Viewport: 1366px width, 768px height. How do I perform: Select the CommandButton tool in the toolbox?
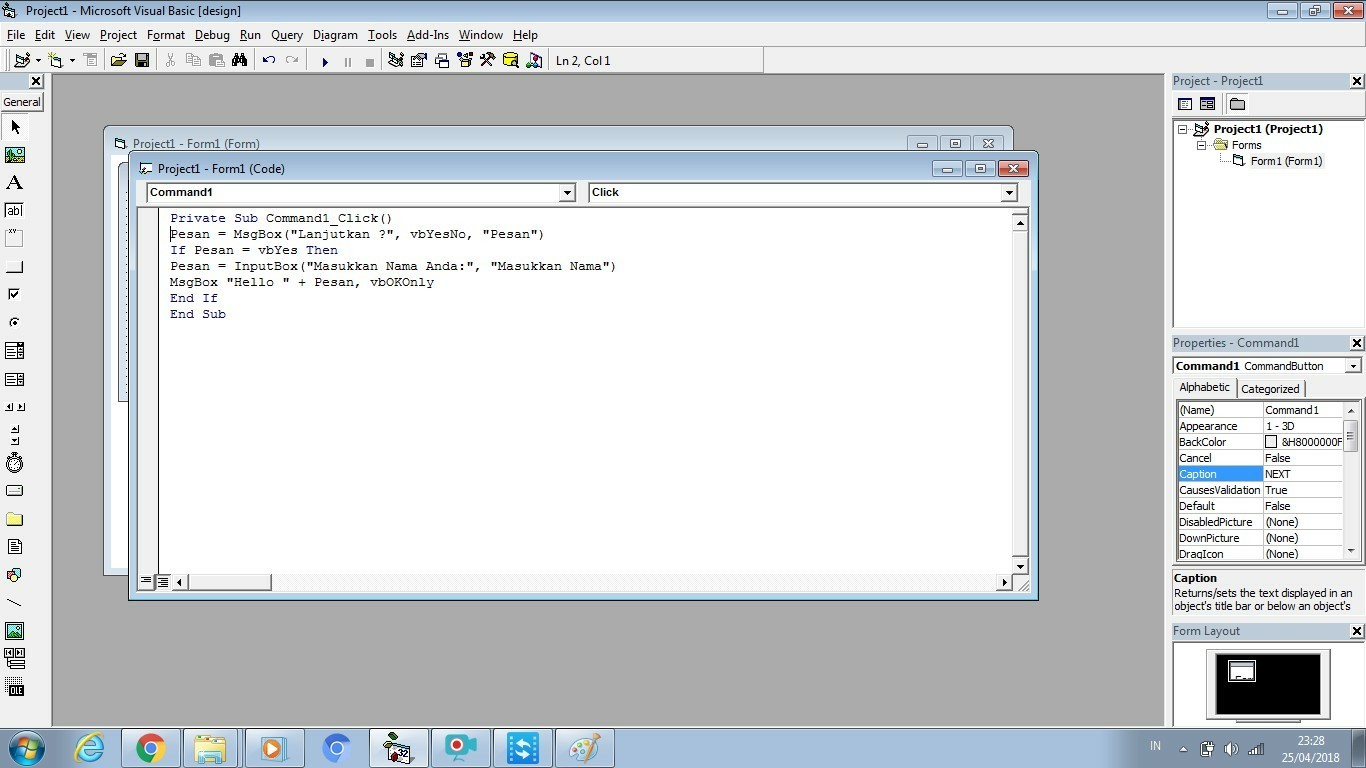pyautogui.click(x=15, y=266)
